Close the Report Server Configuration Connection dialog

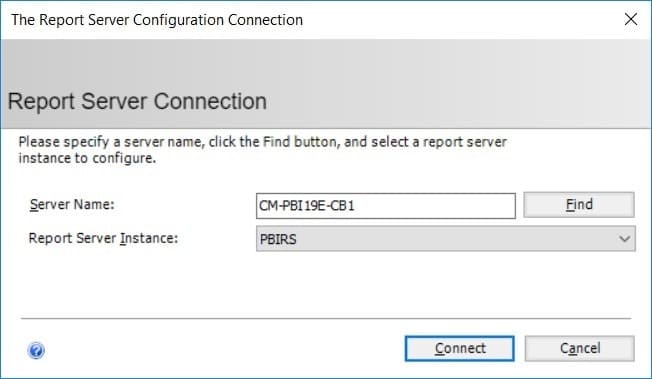tap(631, 19)
